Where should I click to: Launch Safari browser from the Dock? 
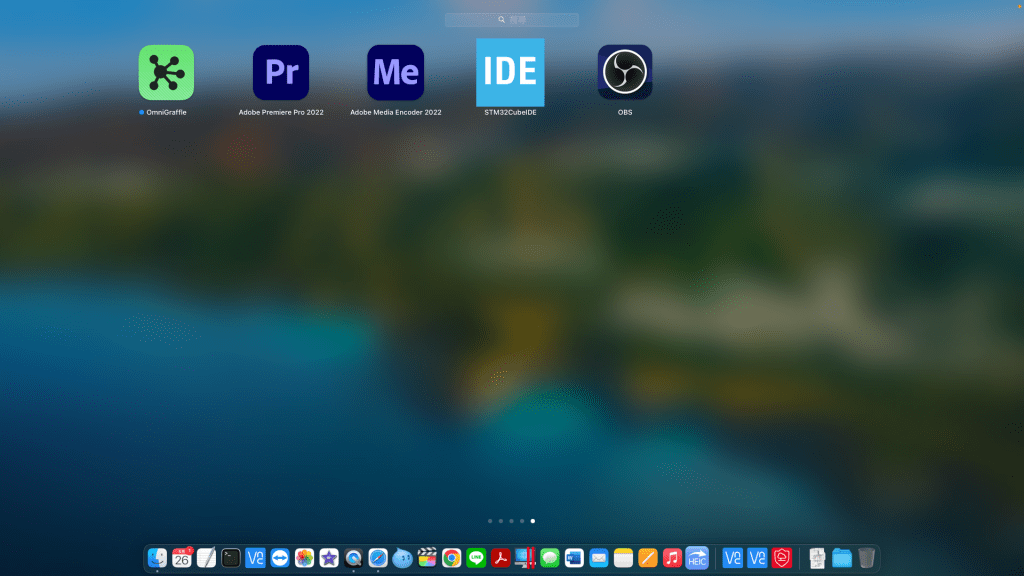[x=378, y=558]
